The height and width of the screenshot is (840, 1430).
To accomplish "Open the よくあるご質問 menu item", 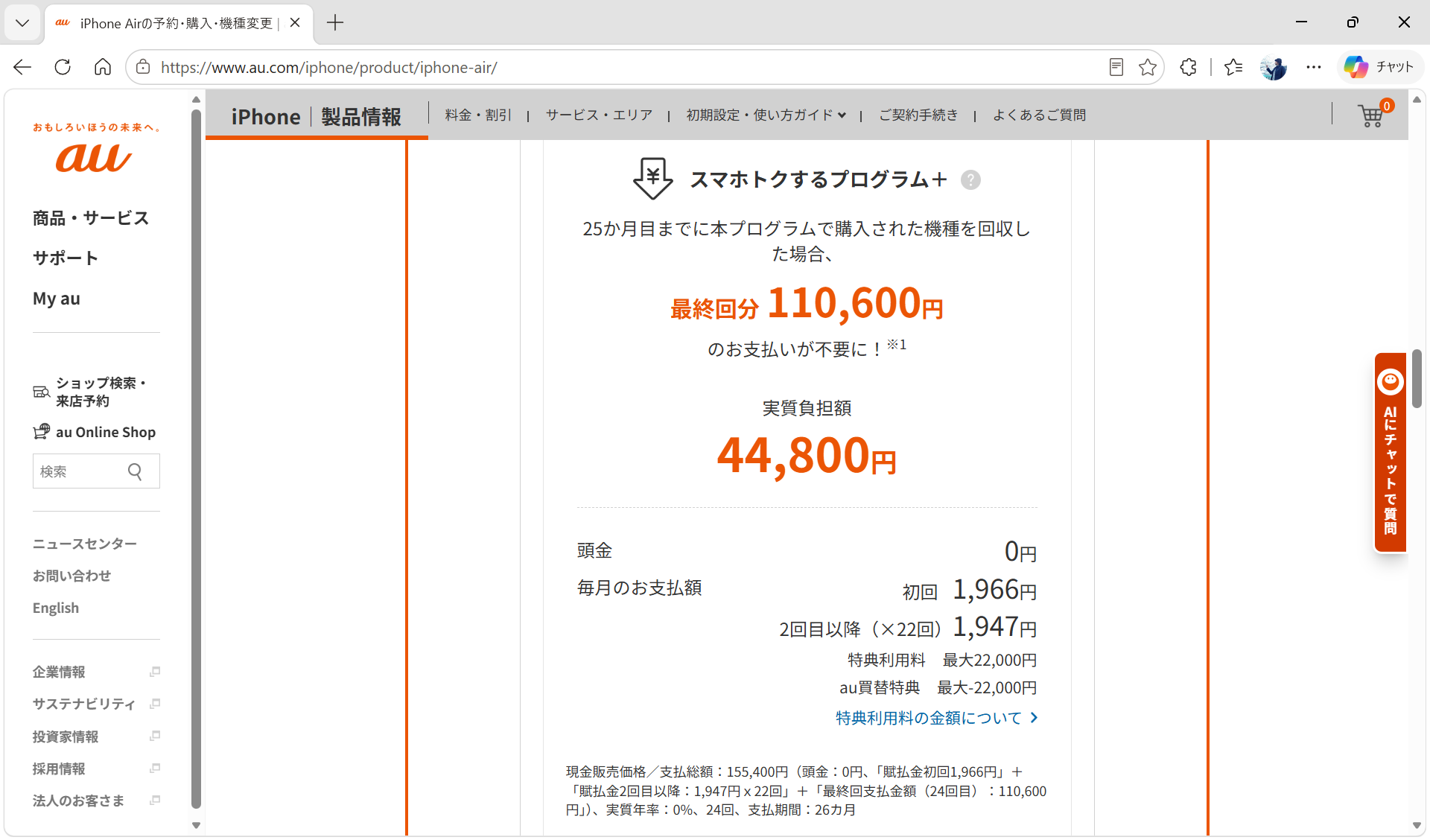I will [1039, 115].
